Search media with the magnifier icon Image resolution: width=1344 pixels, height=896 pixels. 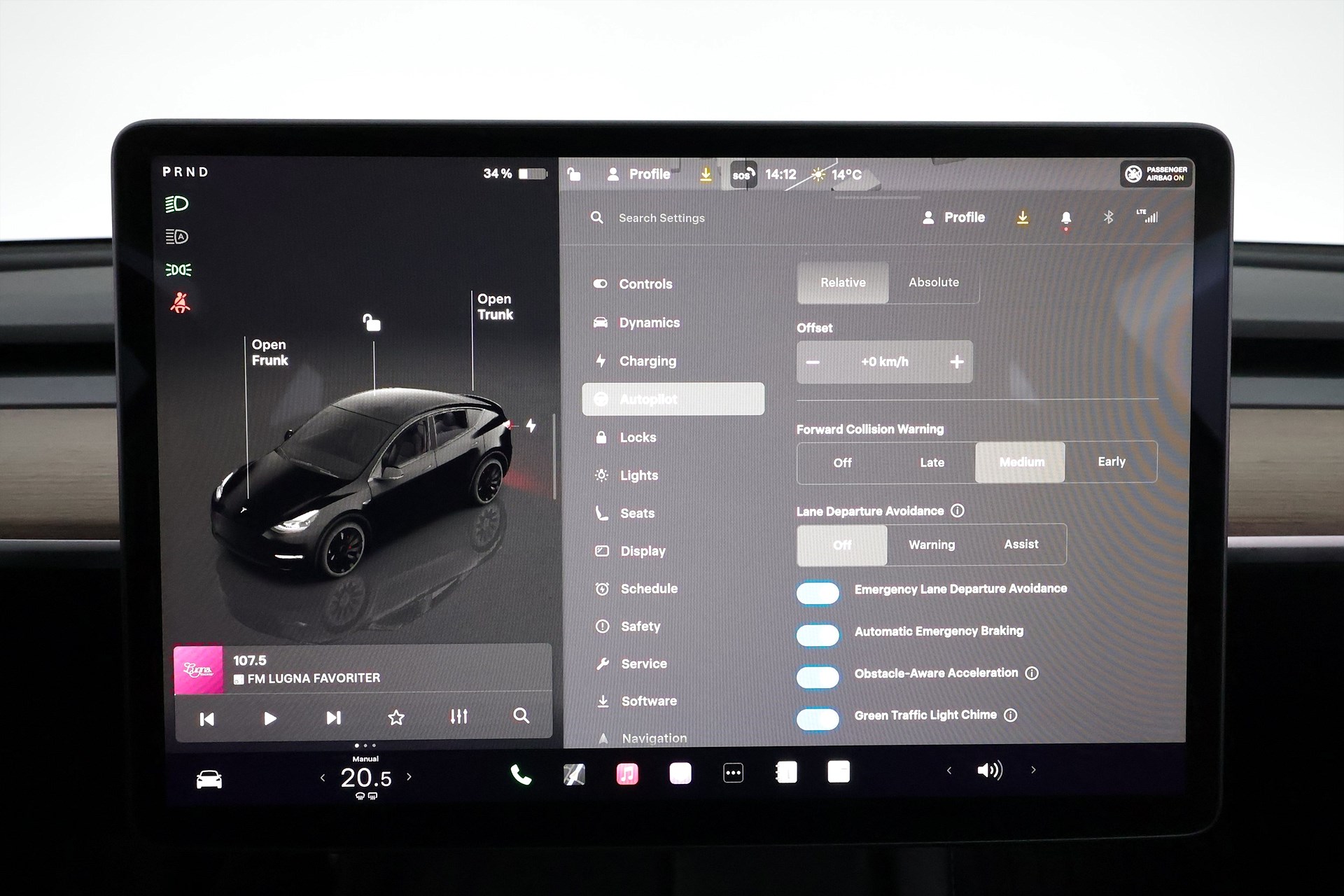pyautogui.click(x=521, y=716)
